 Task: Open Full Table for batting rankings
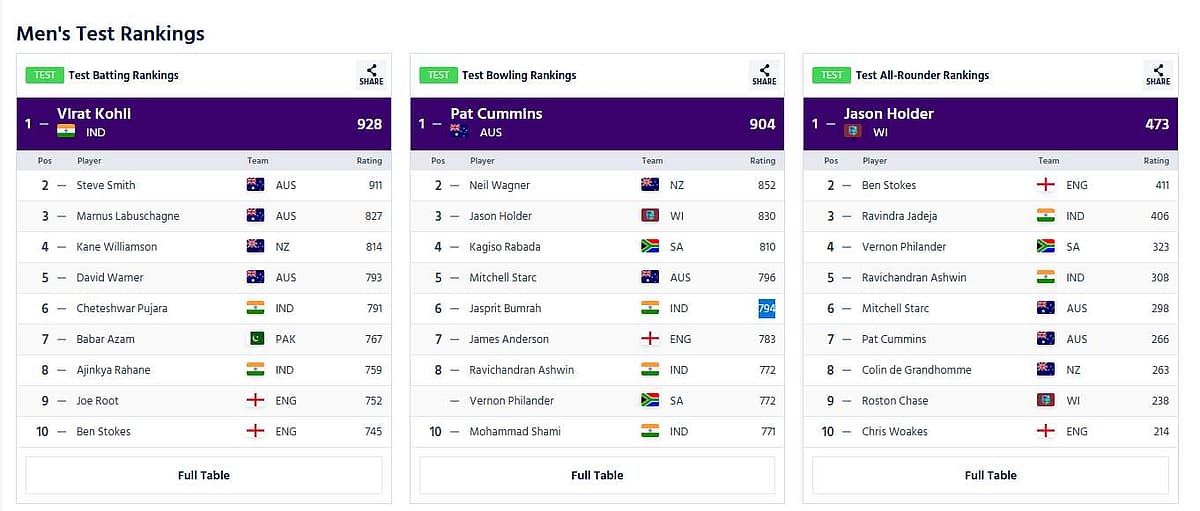point(204,475)
